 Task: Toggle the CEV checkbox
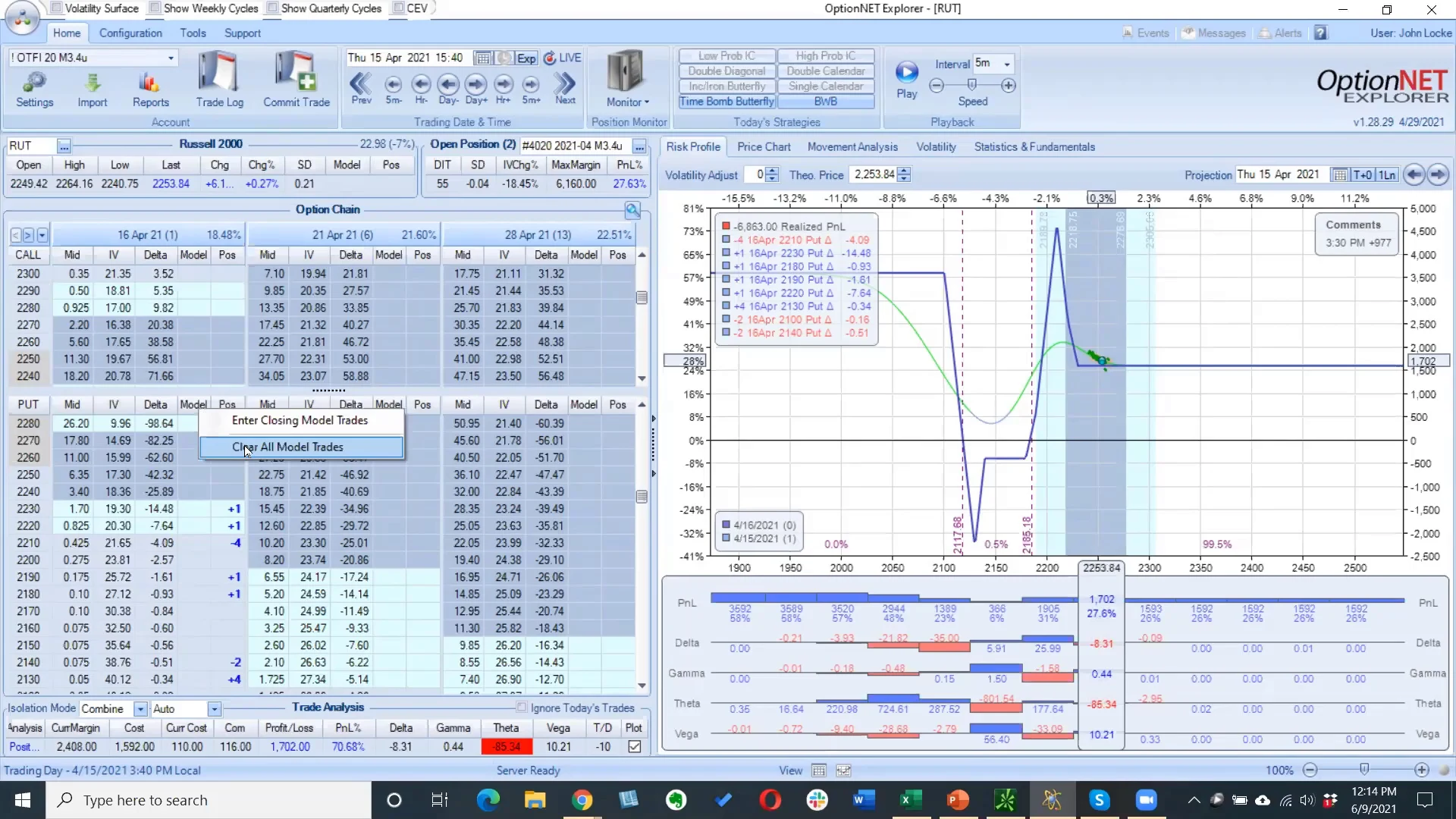click(398, 8)
